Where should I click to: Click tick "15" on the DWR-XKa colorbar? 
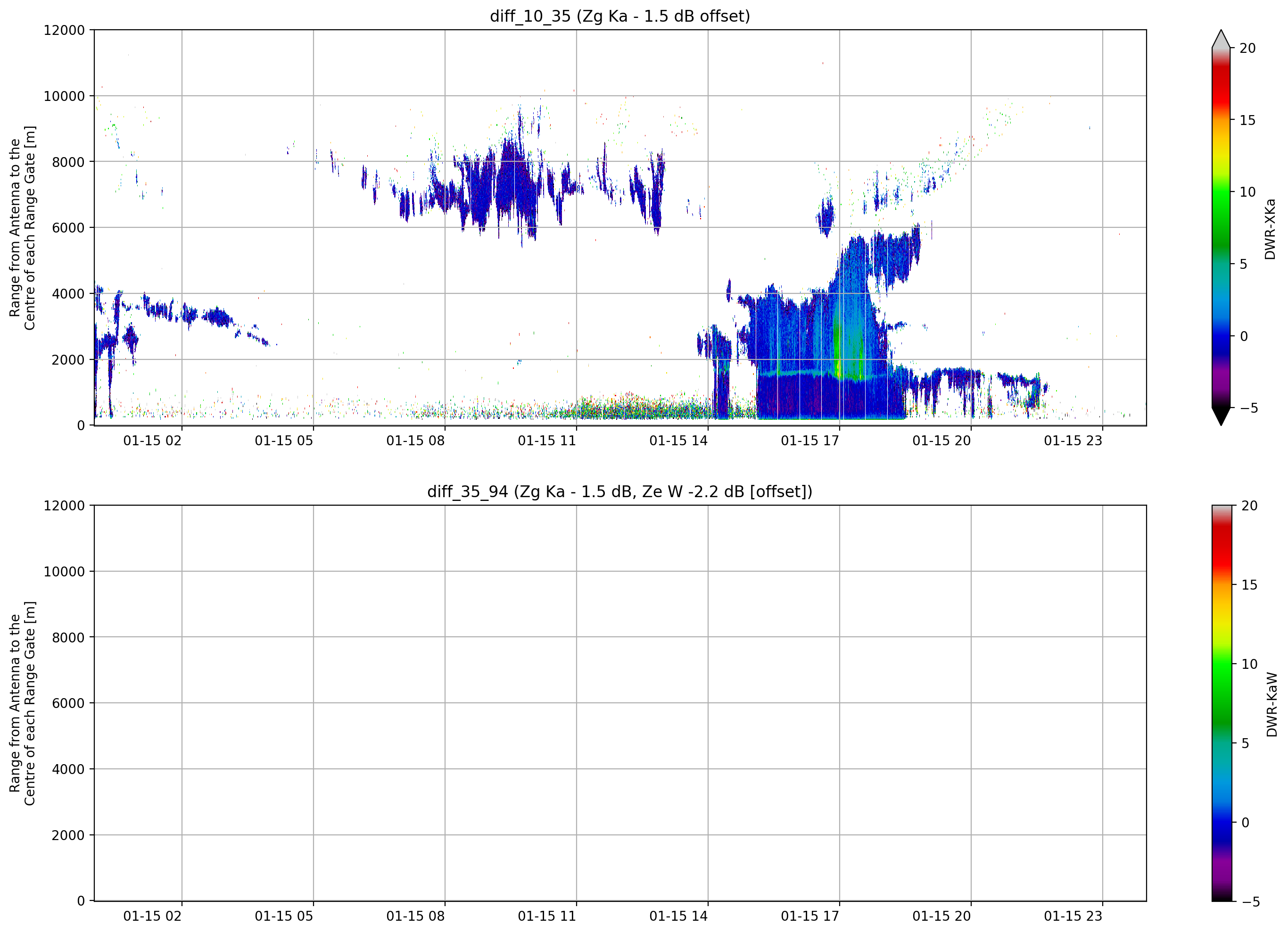point(1247,120)
